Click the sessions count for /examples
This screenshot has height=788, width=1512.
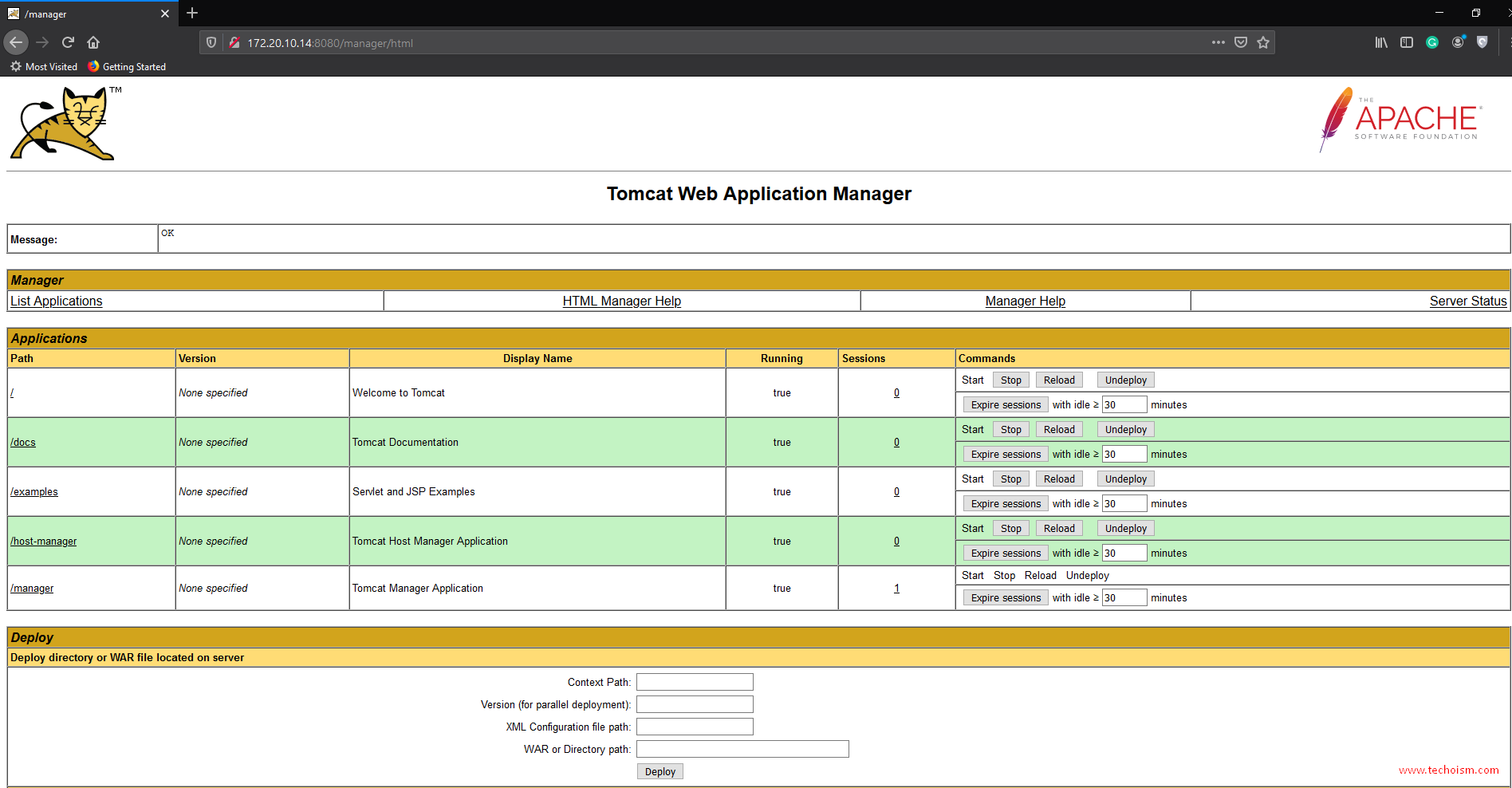tap(896, 491)
